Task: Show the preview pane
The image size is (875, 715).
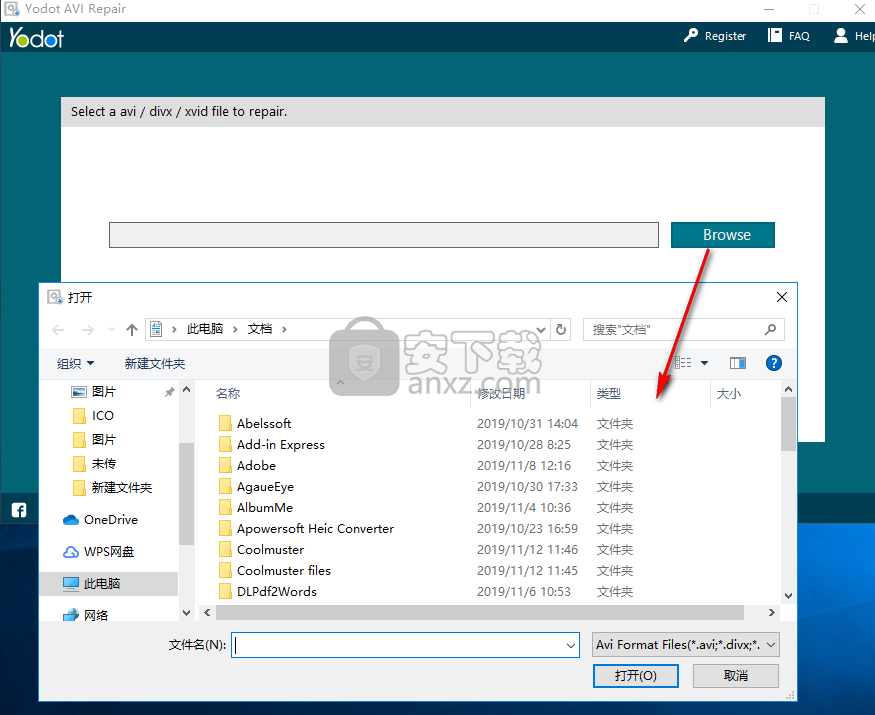Action: 738,363
